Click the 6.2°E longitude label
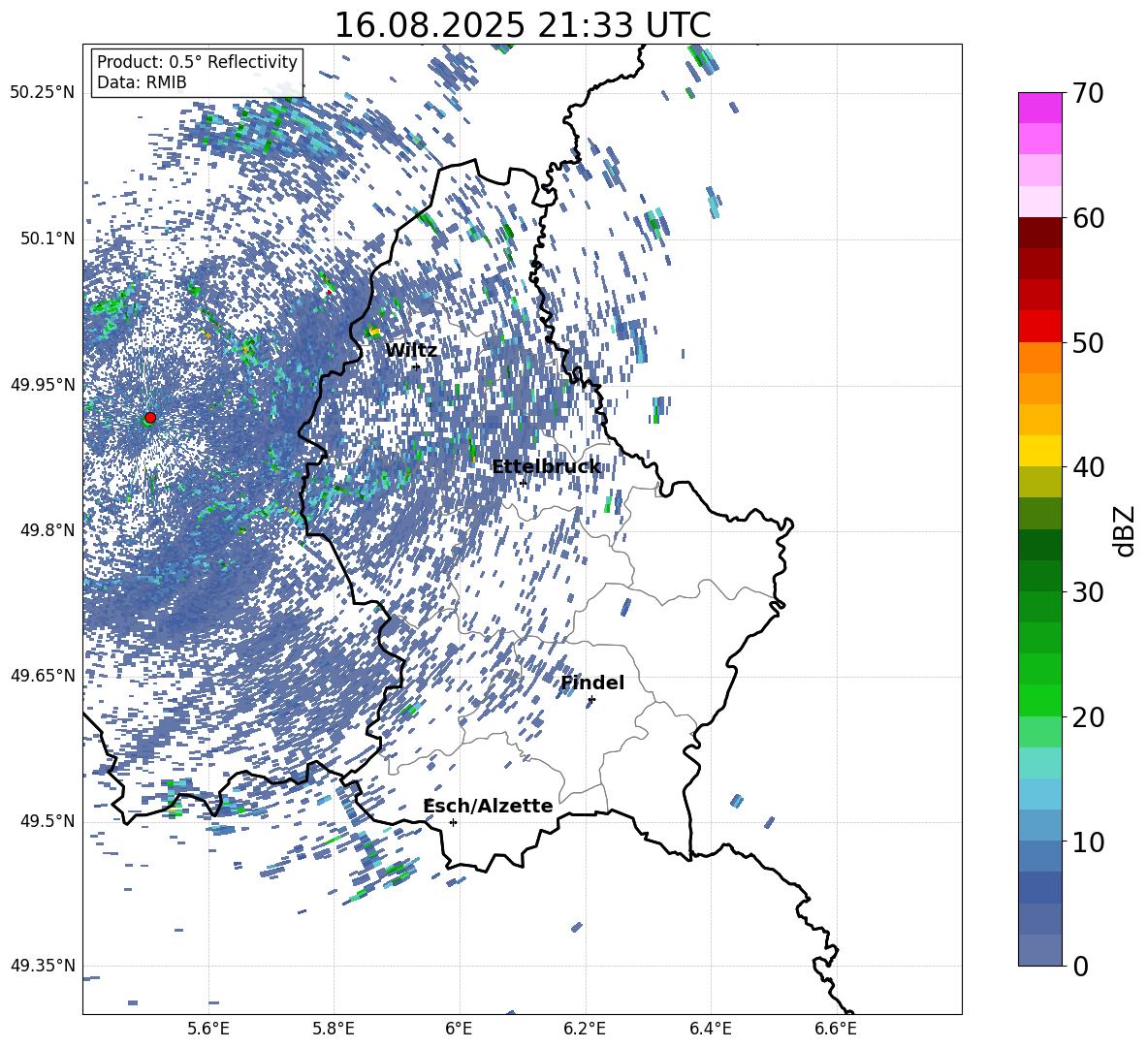The height and width of the screenshot is (1048, 1148). [585, 1029]
